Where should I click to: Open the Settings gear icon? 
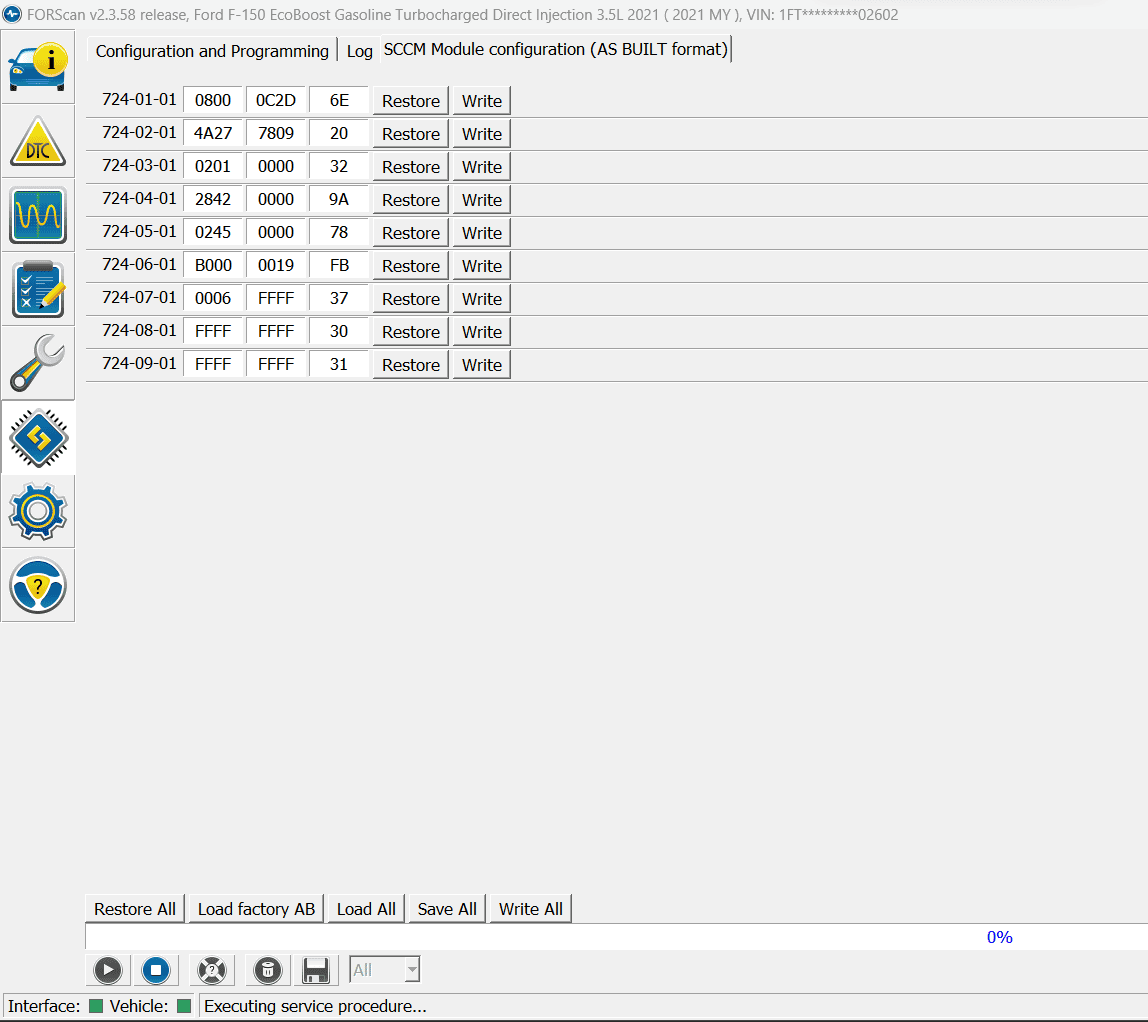coord(38,512)
